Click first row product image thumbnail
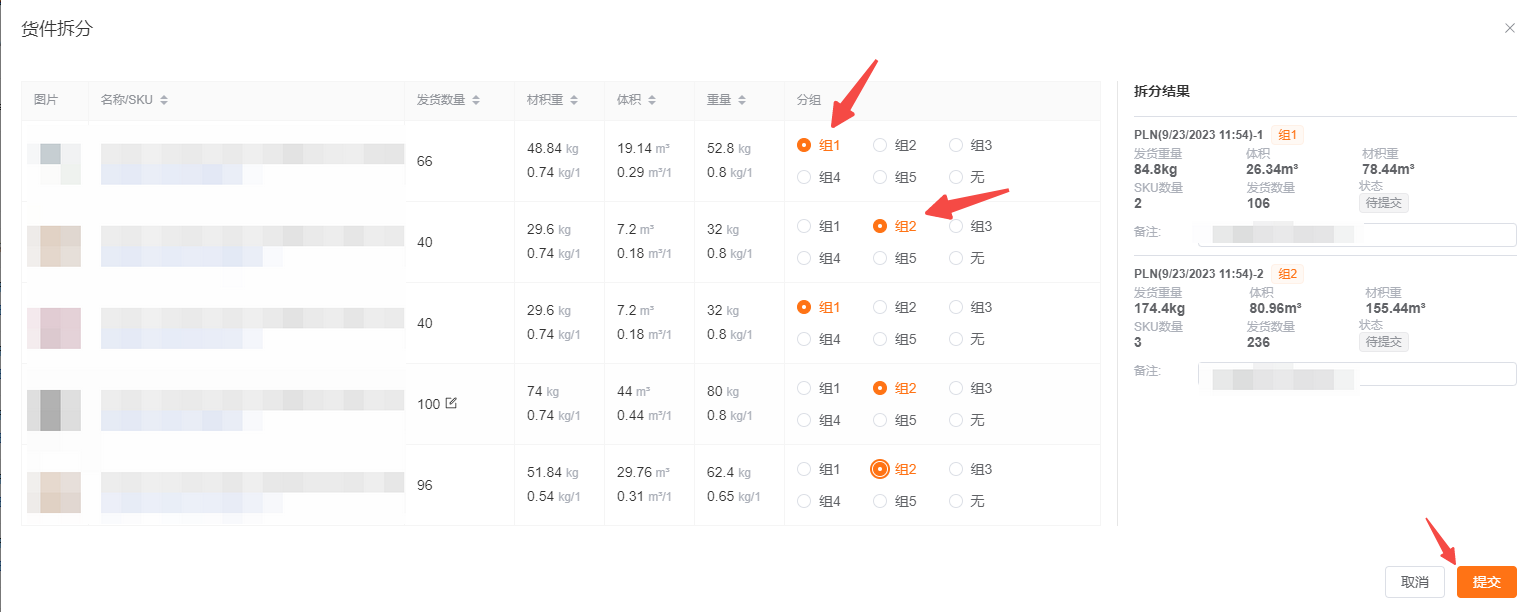The image size is (1518, 612). pyautogui.click(x=54, y=162)
